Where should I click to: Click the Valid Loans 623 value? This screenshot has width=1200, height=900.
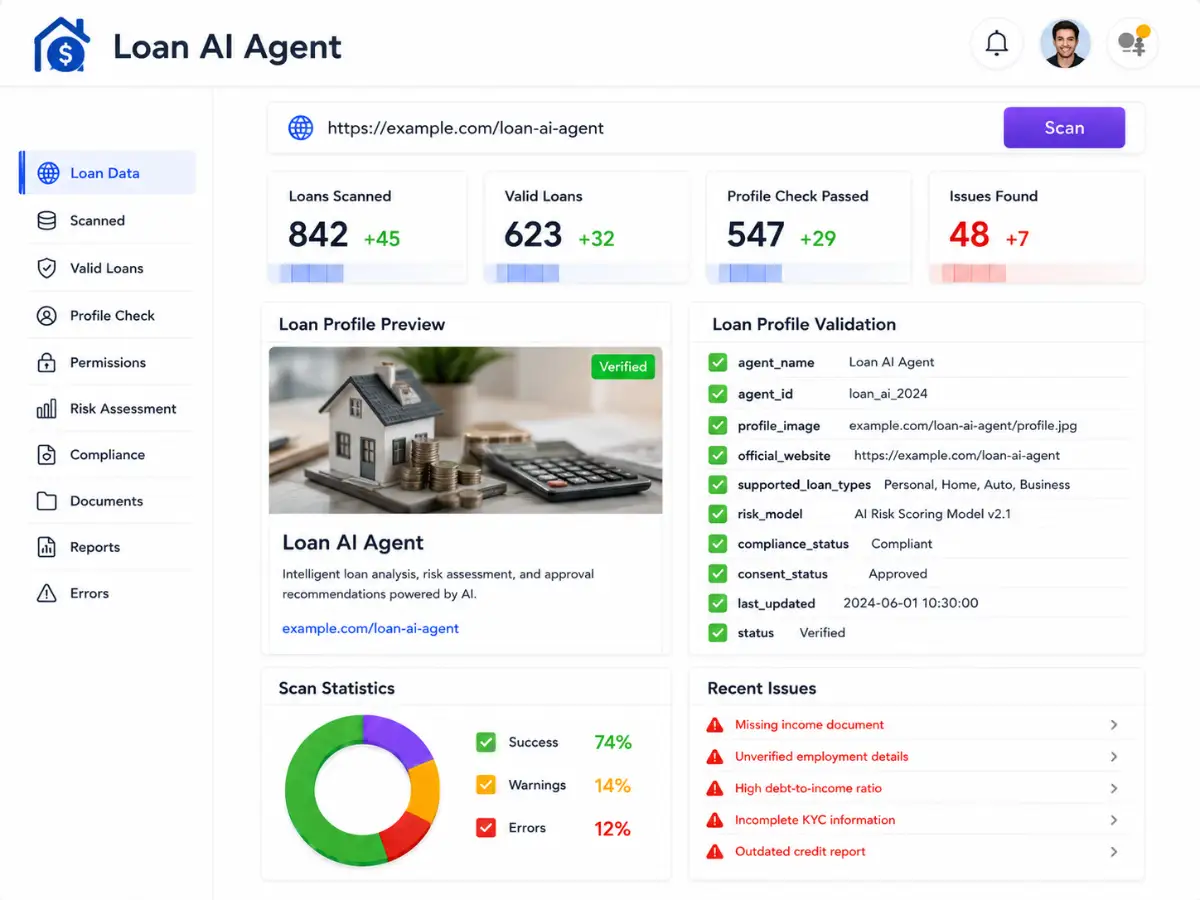[x=533, y=235]
